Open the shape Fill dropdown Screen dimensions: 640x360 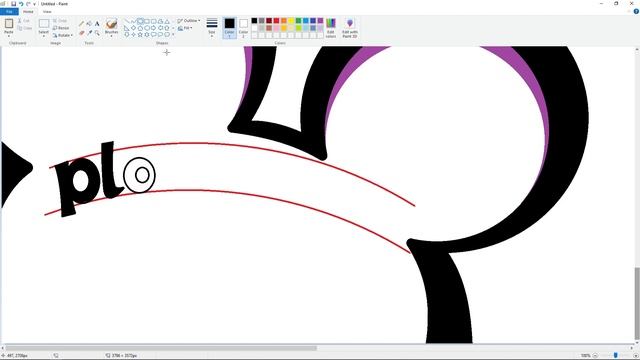point(185,28)
